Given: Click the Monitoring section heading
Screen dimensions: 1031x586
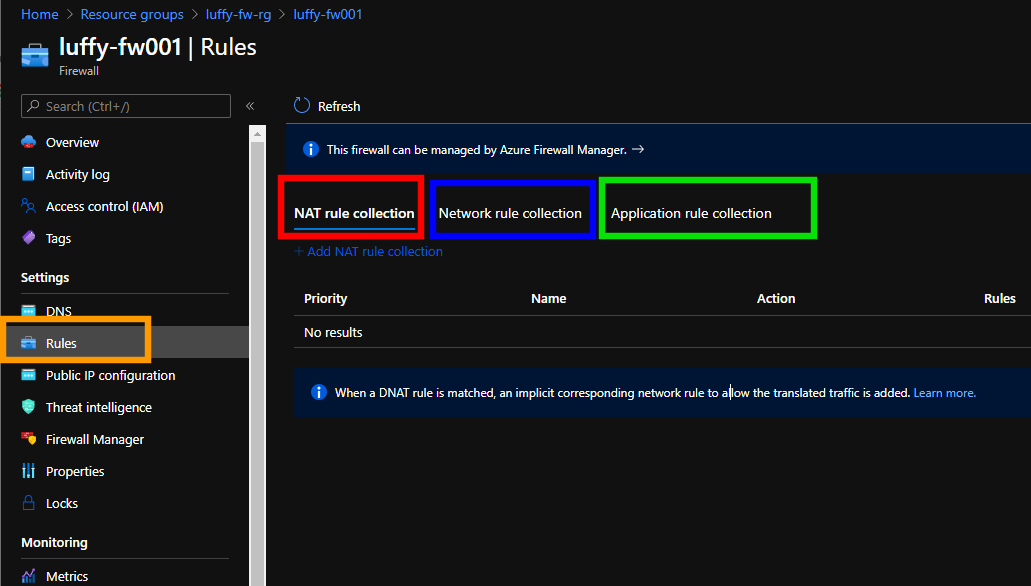Looking at the screenshot, I should tap(54, 543).
